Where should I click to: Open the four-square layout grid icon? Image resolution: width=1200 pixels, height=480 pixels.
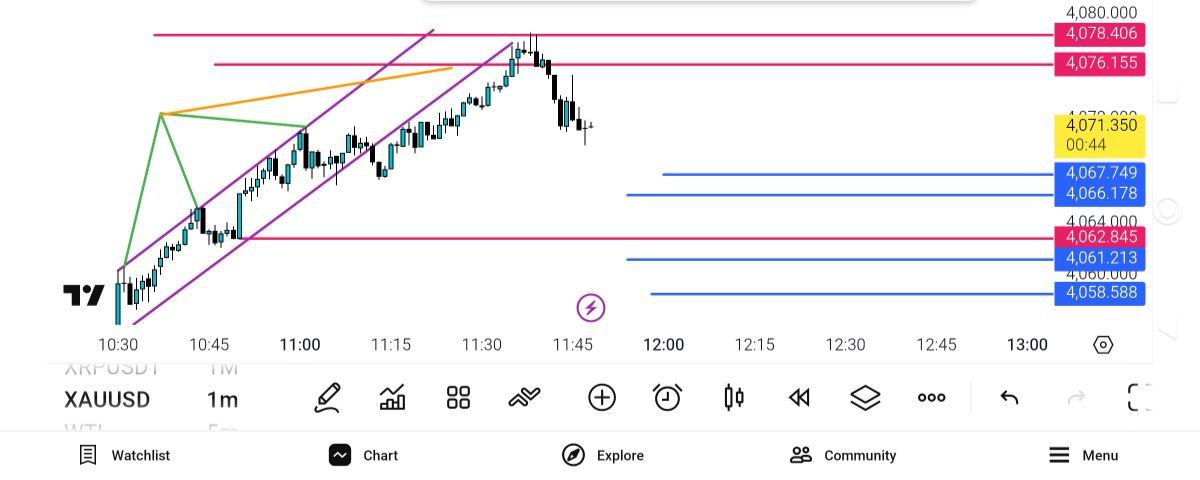point(458,398)
